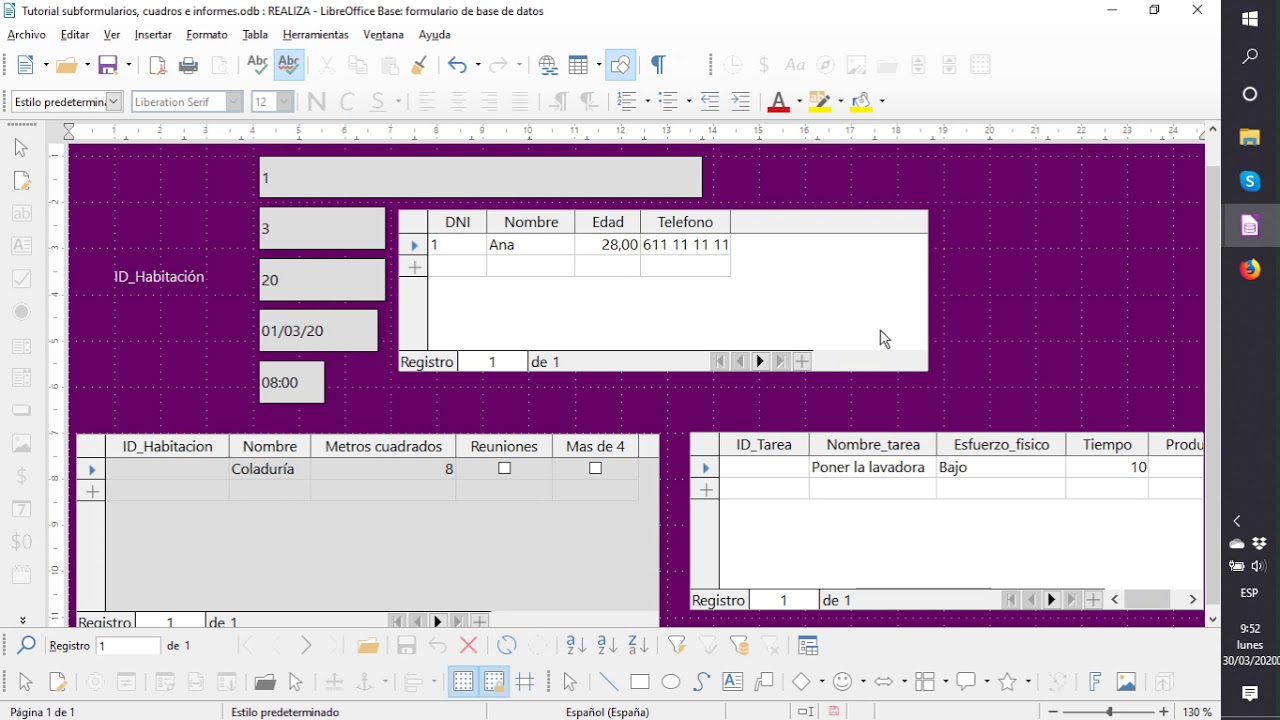This screenshot has width=1280, height=720.
Task: Select the Text Box drawing tool
Action: pos(733,682)
